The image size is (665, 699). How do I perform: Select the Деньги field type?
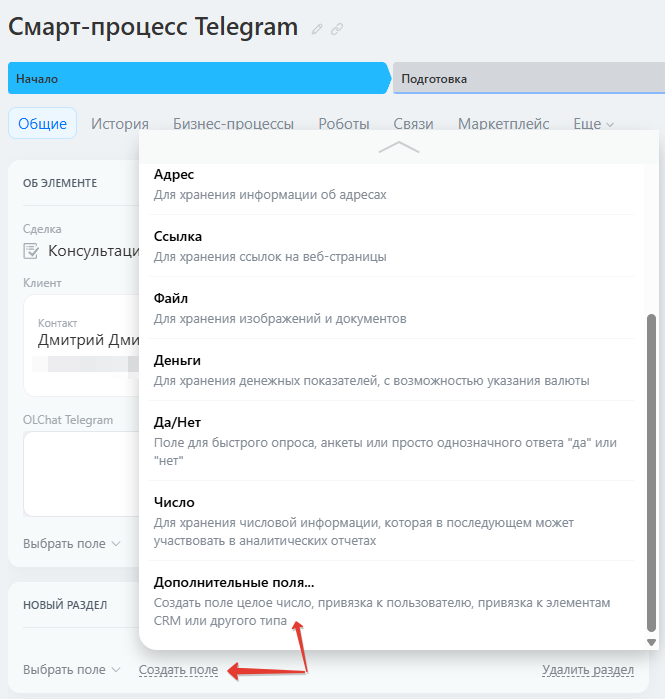click(391, 370)
